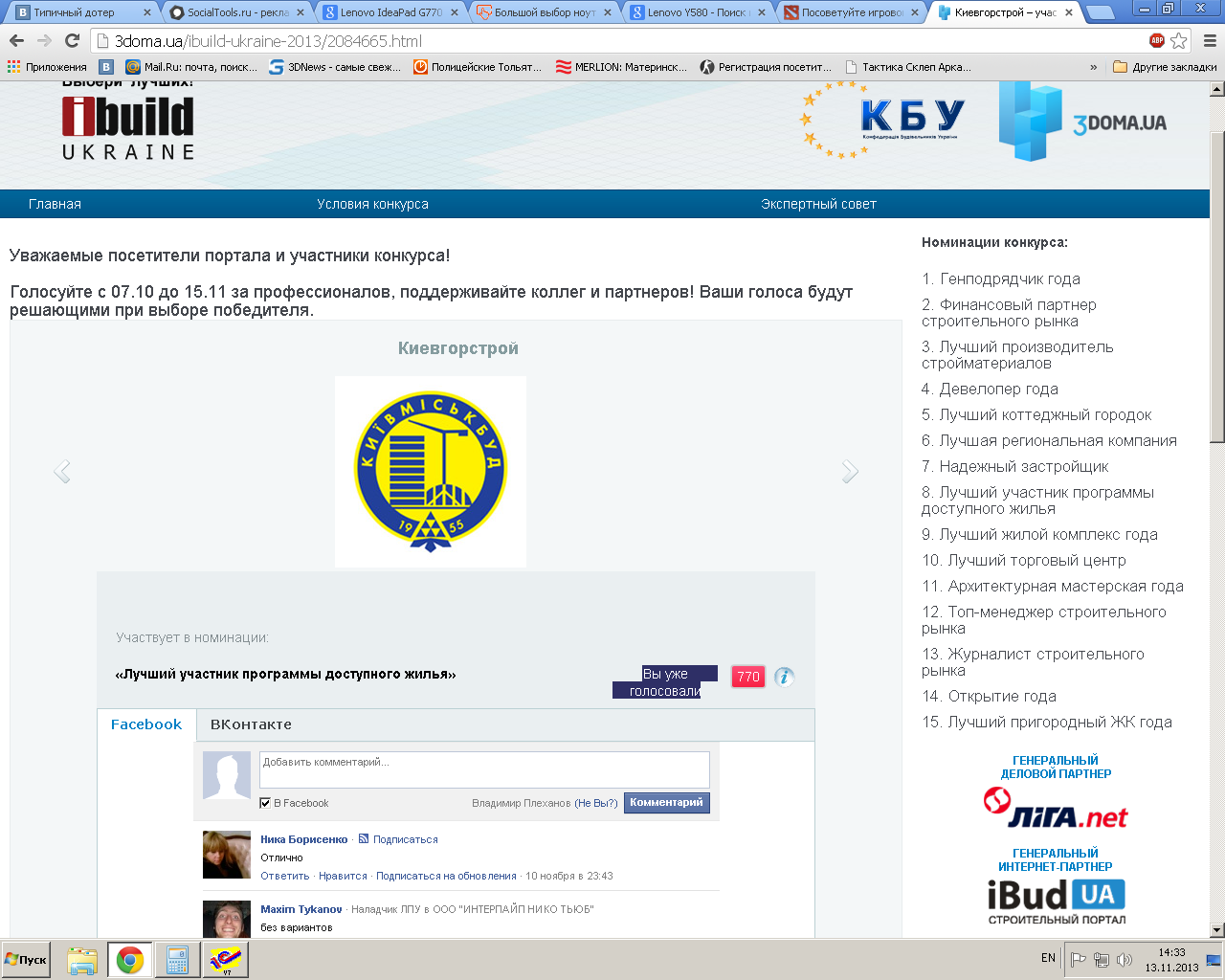
Task: Click Подписаться на обновления link
Action: (446, 876)
